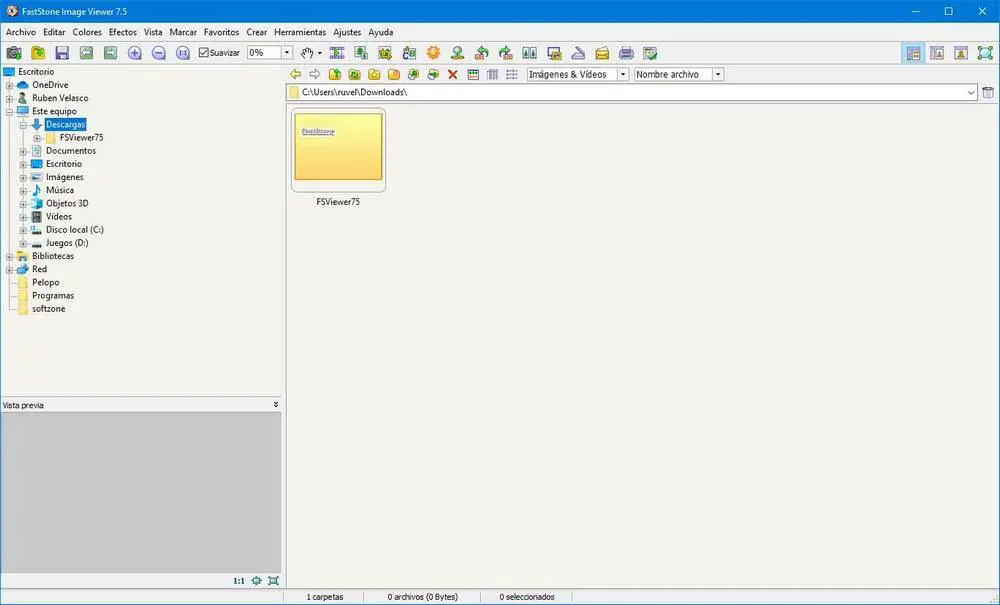Select the softzone folder in tree
The width and height of the screenshot is (1000, 605).
click(x=48, y=309)
